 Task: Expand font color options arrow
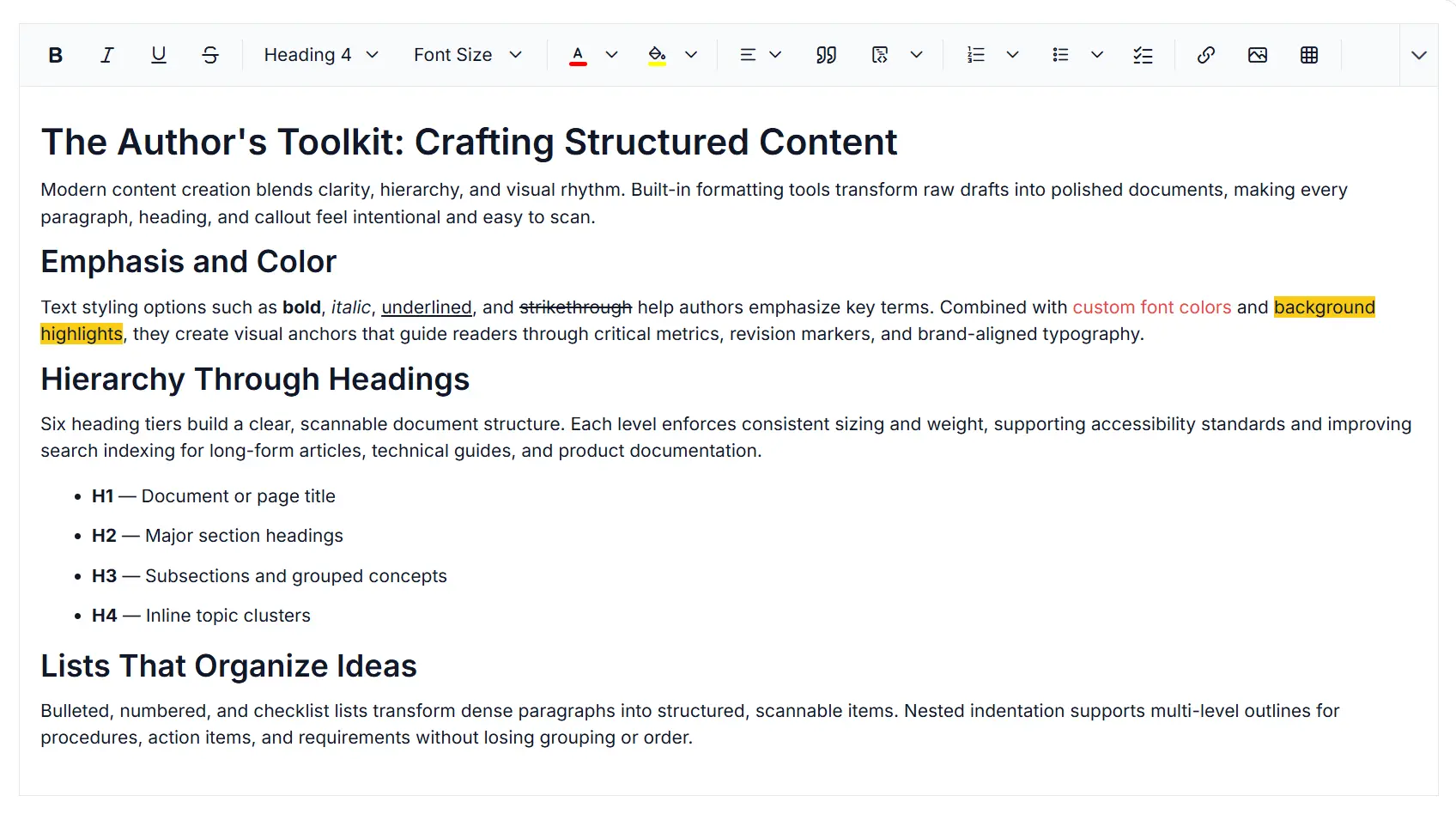(x=612, y=55)
